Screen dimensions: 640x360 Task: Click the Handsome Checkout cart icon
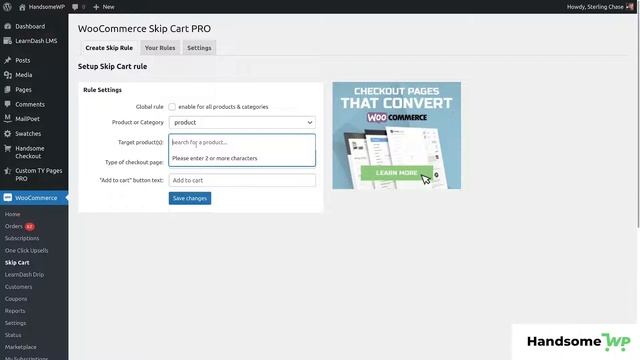(7, 149)
